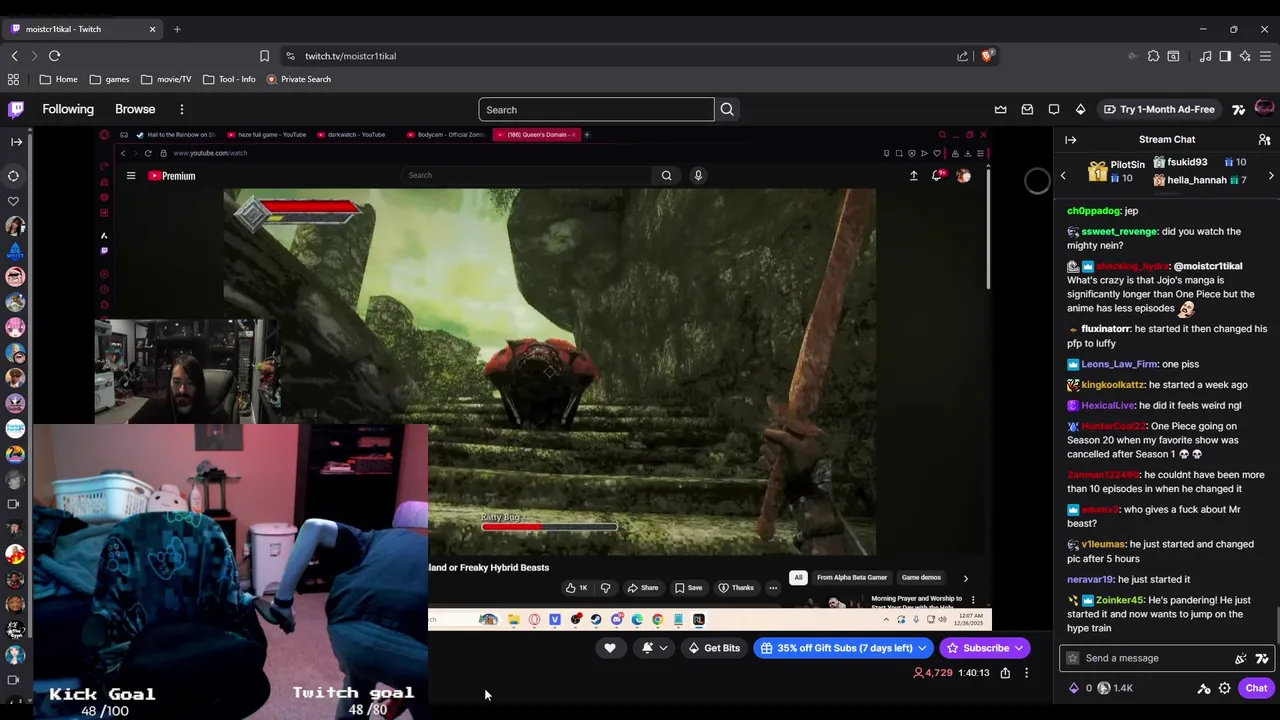Open the browser extensions puzzle icon
The height and width of the screenshot is (720, 1280).
(1153, 56)
